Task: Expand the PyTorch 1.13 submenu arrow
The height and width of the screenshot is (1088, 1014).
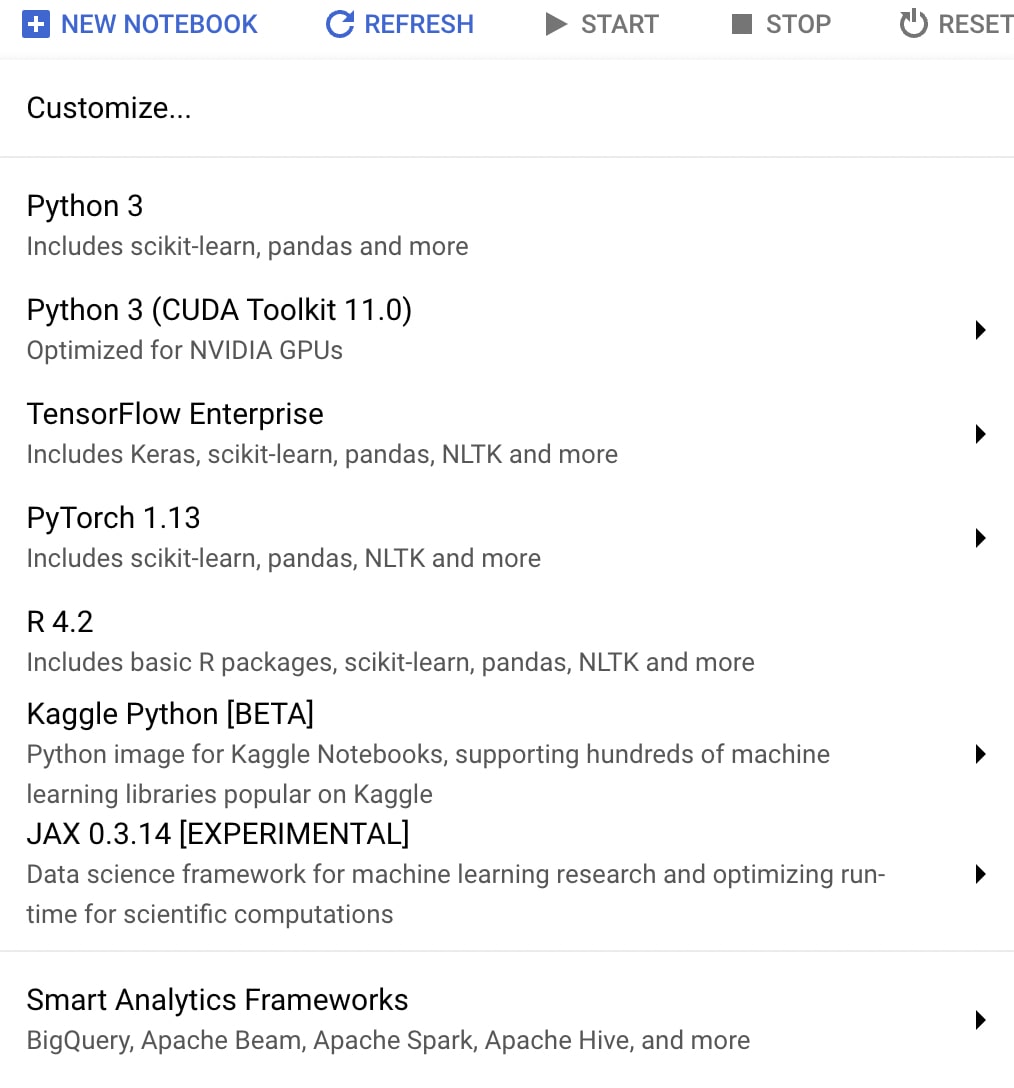Action: coord(980,538)
